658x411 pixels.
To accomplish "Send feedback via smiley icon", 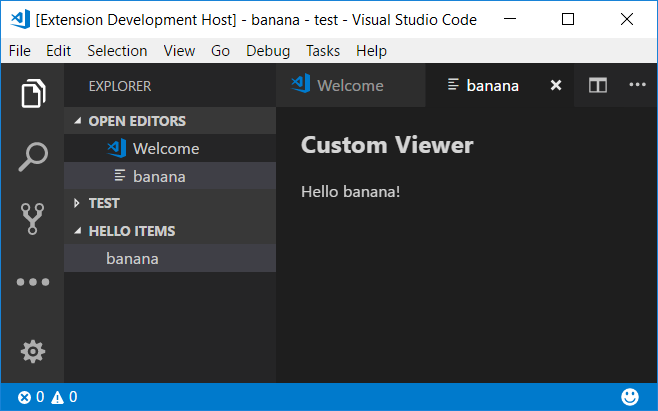I will [x=630, y=397].
